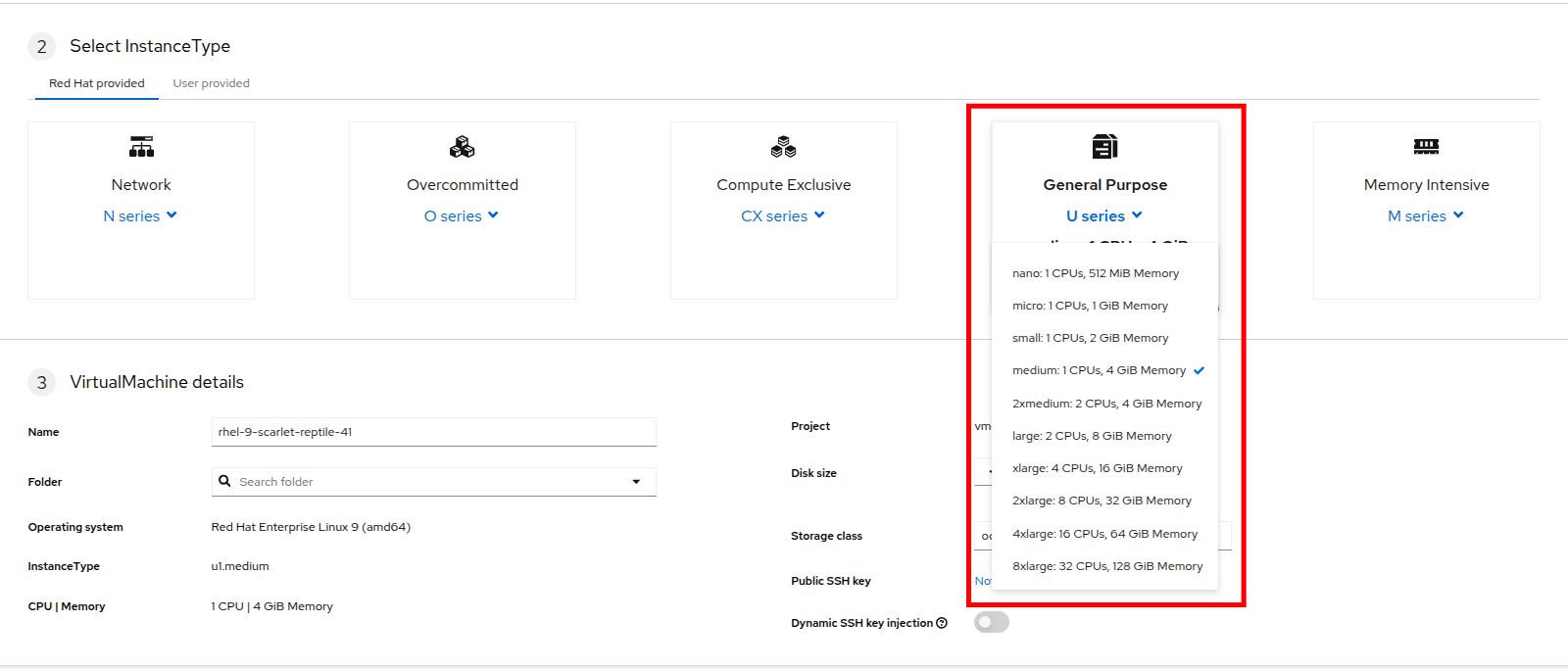Enable Dynamic SSH key injection switch
Screen dimensions: 1568x669
(x=991, y=622)
